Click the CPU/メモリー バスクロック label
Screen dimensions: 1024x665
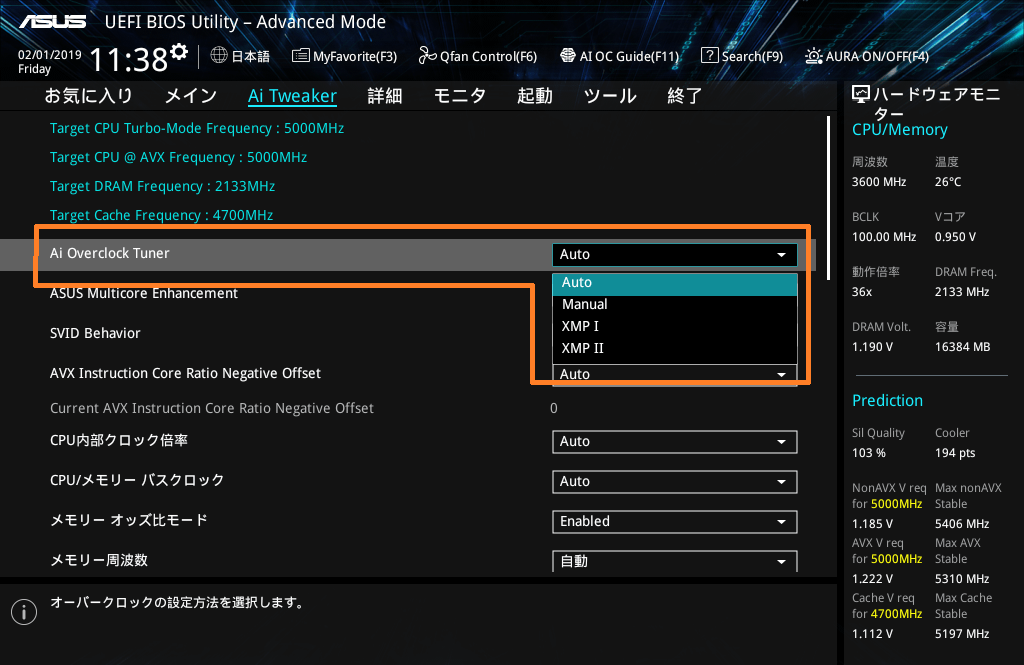137,480
